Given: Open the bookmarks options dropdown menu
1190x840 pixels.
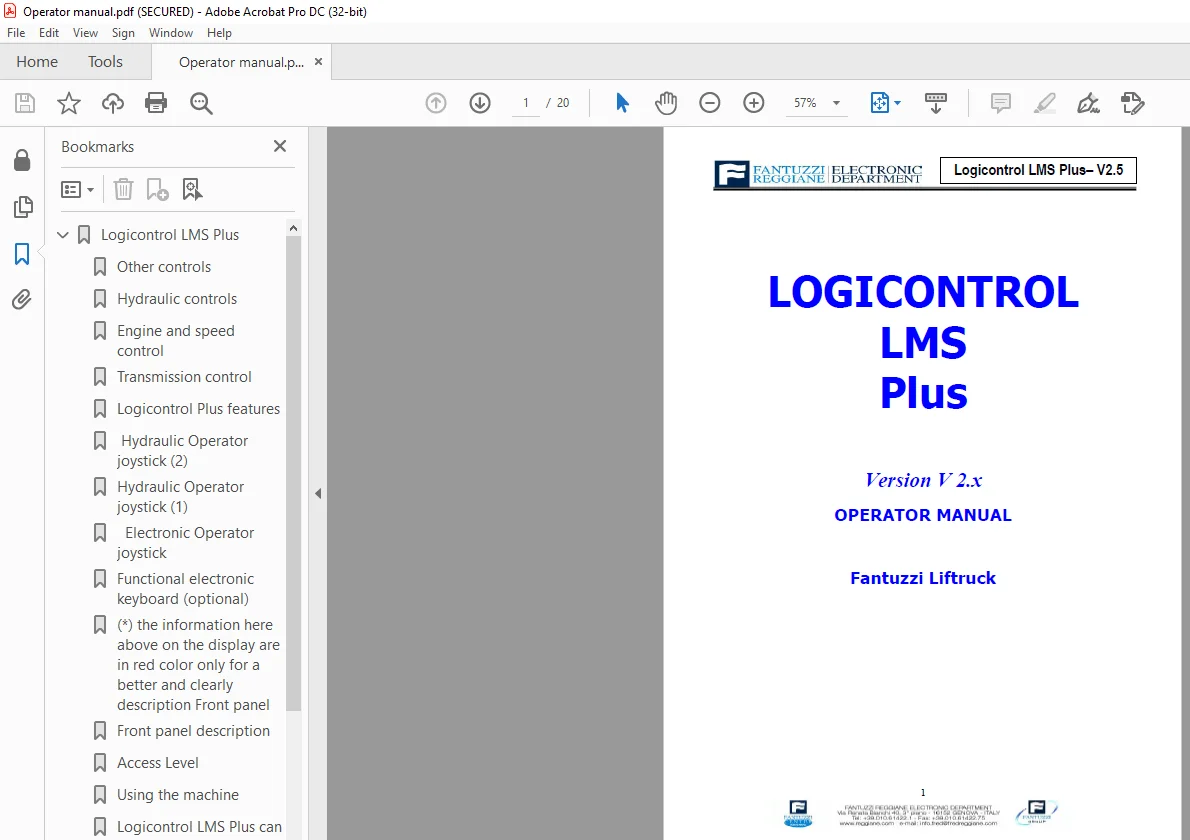Looking at the screenshot, I should [x=77, y=189].
